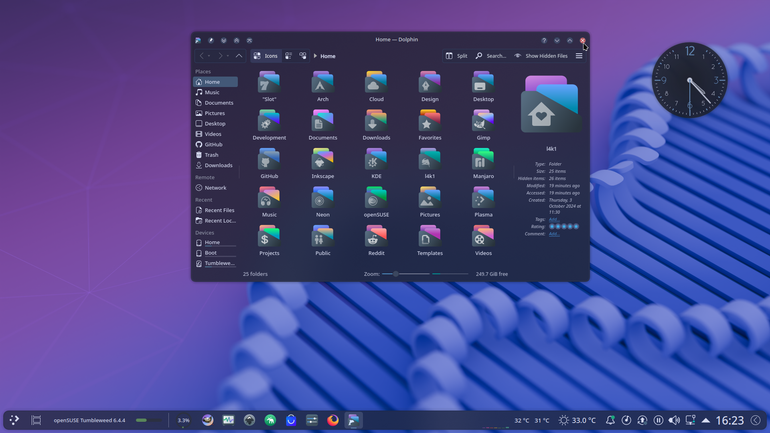Open the volume control in system tray

[x=674, y=420]
